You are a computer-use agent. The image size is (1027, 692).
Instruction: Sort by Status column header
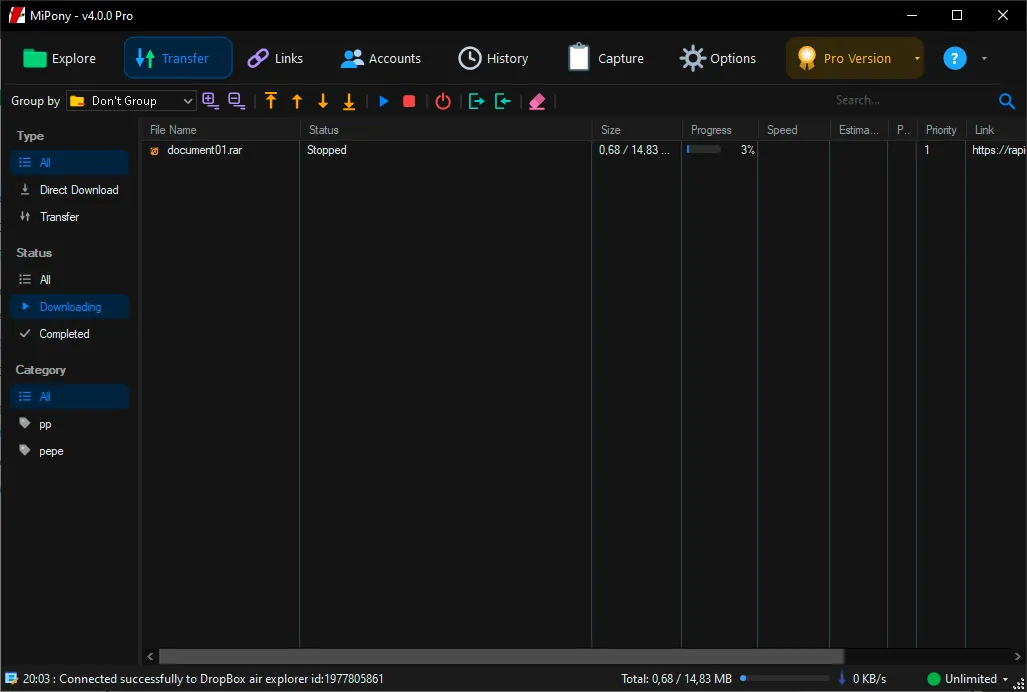(x=446, y=130)
